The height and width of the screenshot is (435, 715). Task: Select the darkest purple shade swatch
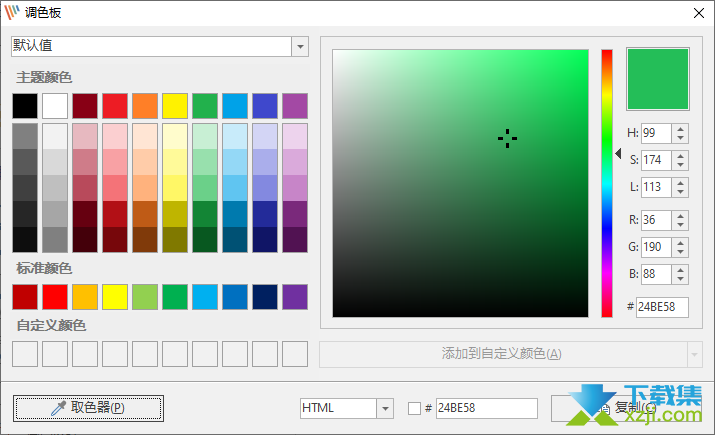click(x=295, y=239)
